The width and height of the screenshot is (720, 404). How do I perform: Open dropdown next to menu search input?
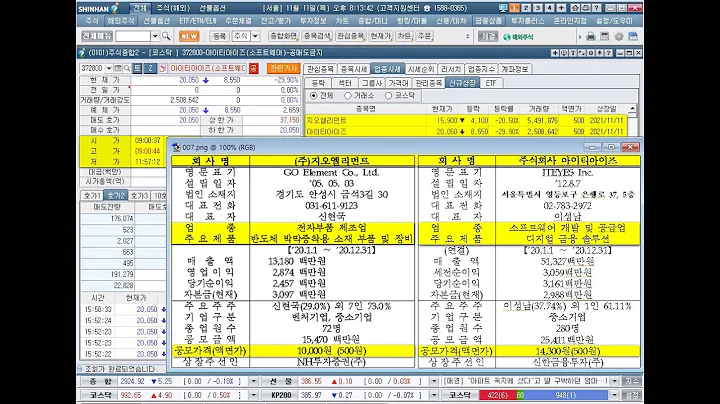155,36
